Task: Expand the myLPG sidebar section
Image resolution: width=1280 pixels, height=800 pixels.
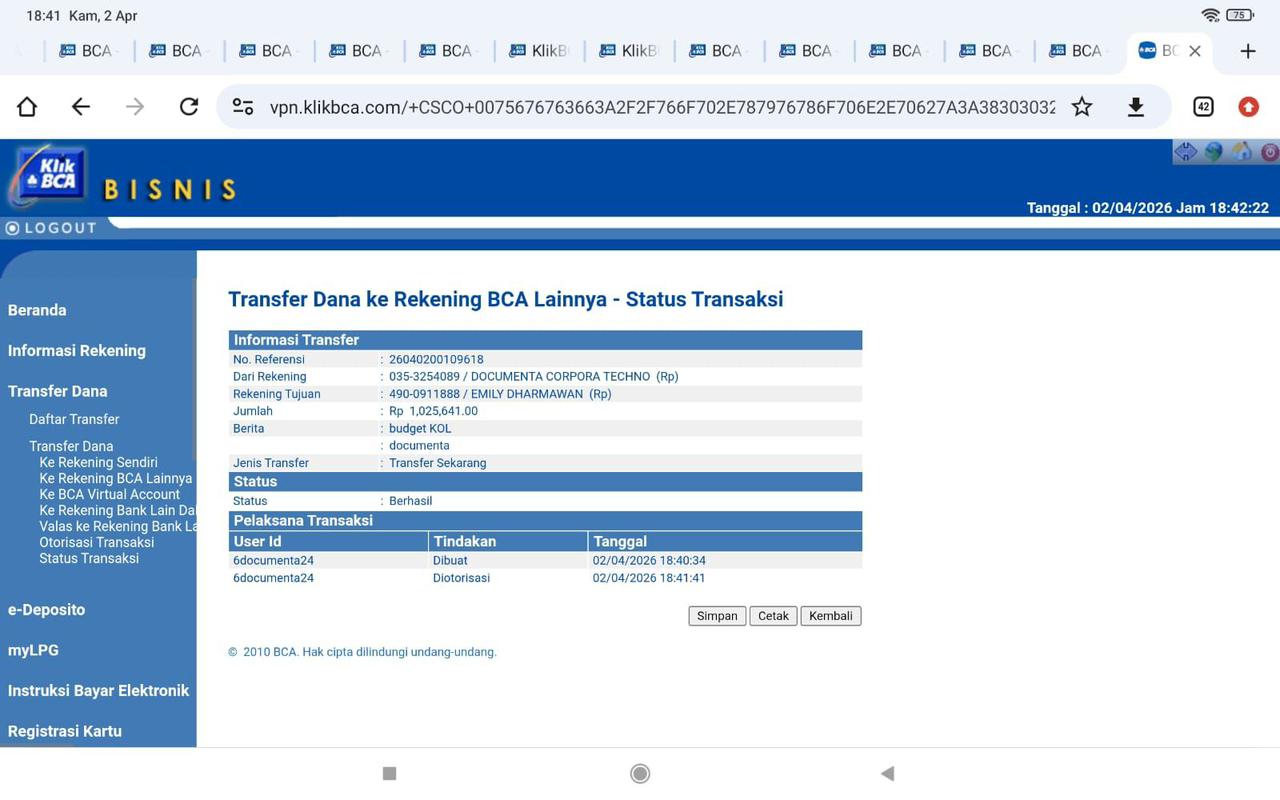Action: 33,650
